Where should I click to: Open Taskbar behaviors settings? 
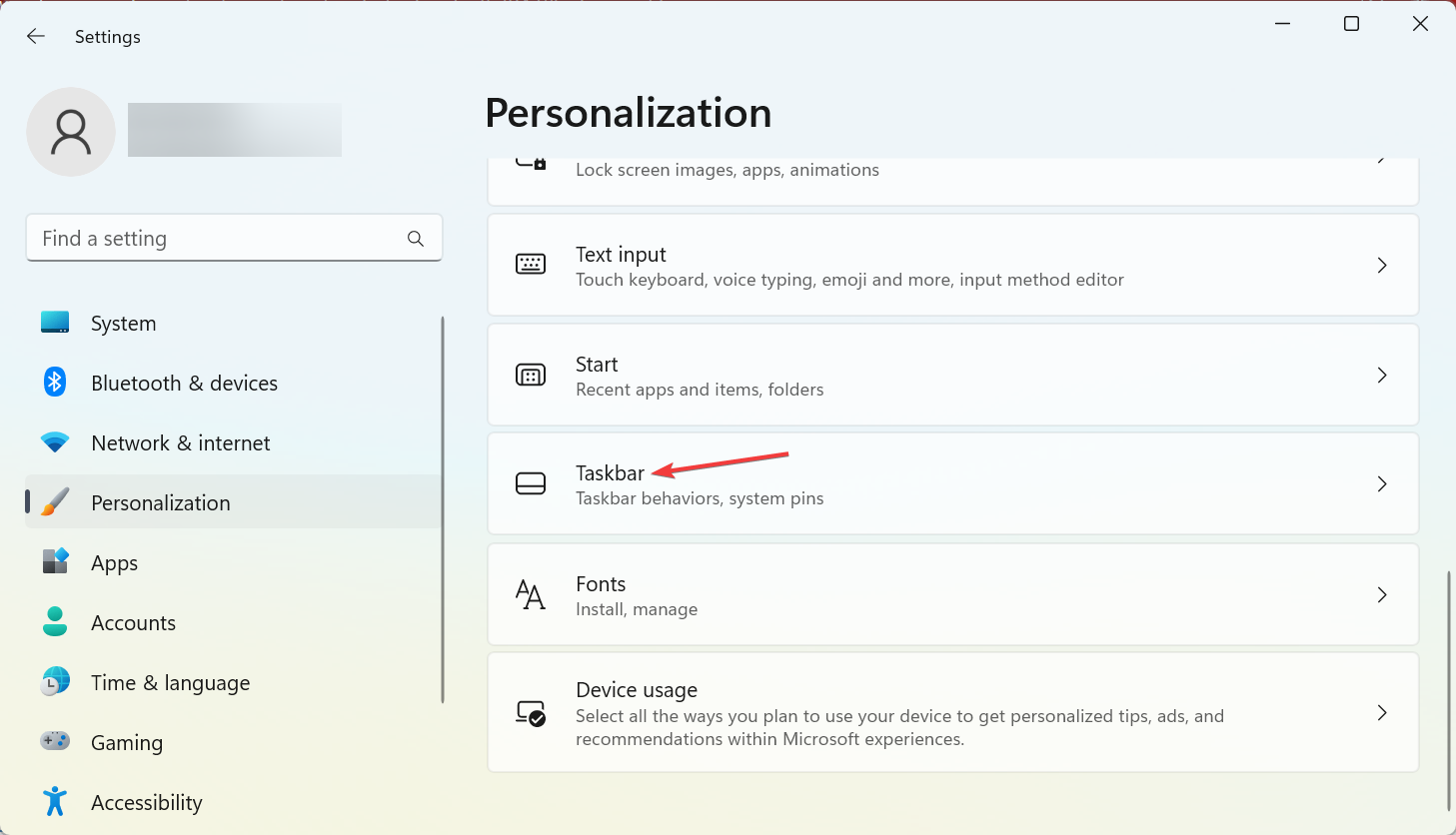tap(953, 484)
